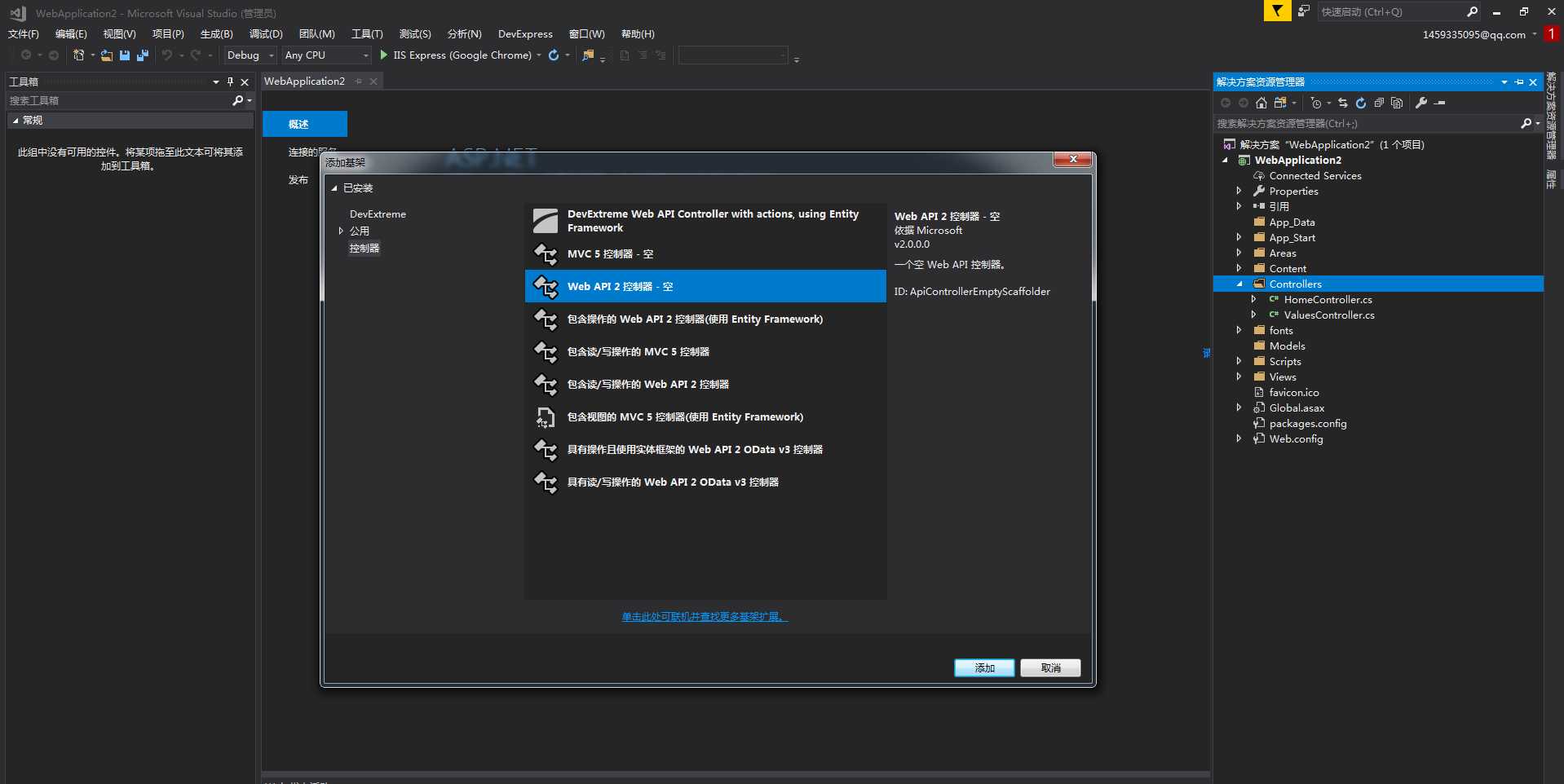1564x784 pixels.
Task: Expand the 公用 node in scaffold dialog
Action: coord(341,231)
